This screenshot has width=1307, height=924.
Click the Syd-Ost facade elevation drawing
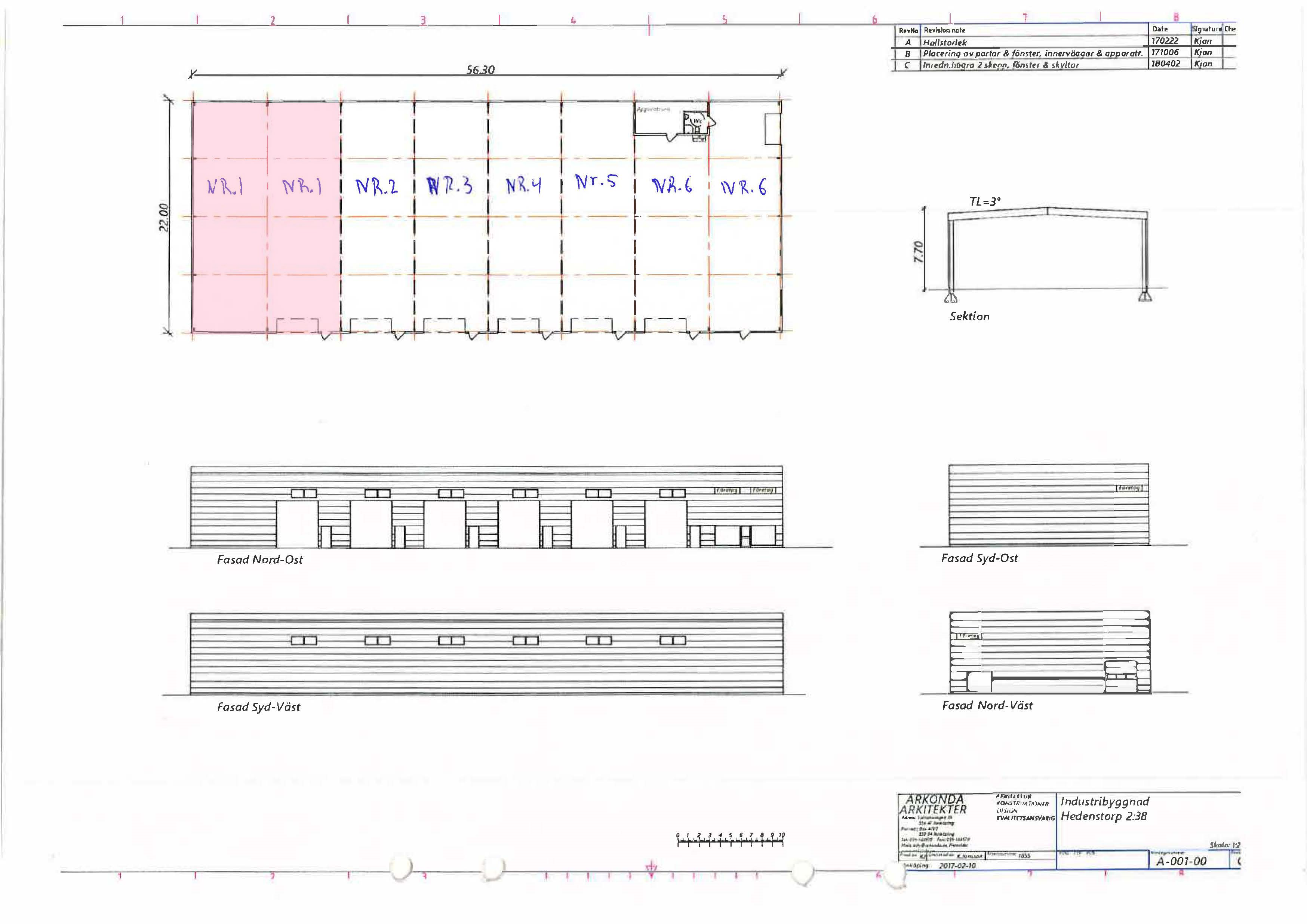(1049, 504)
